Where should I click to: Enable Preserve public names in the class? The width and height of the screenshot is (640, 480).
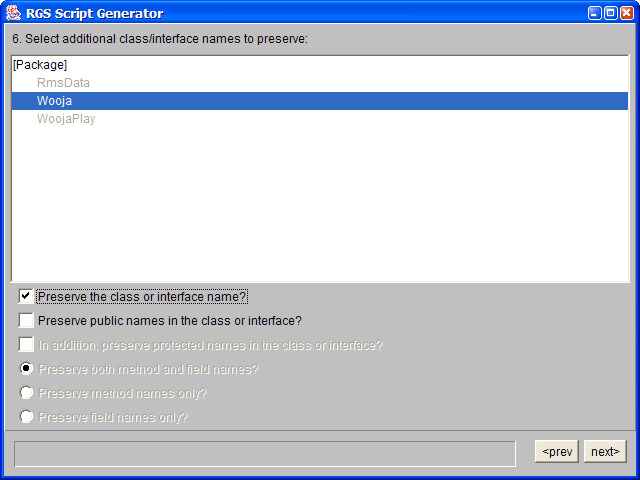pyautogui.click(x=26, y=320)
